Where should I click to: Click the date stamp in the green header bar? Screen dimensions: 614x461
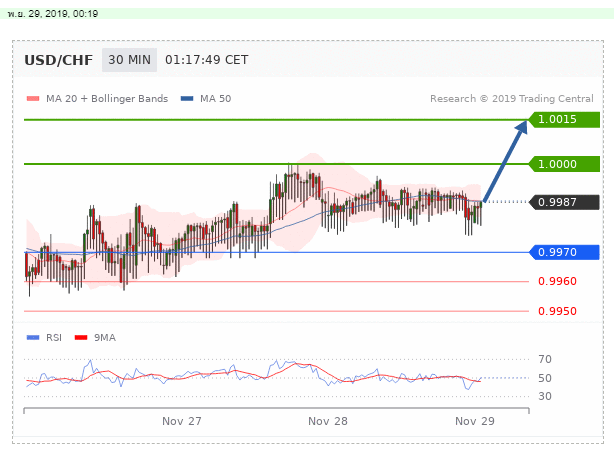click(x=53, y=14)
